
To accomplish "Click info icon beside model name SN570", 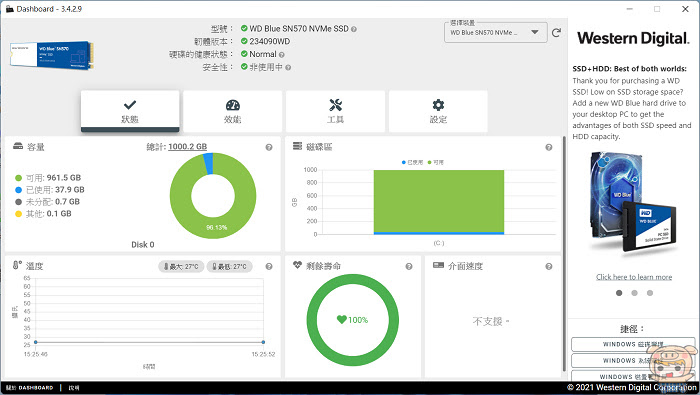I will [354, 29].
